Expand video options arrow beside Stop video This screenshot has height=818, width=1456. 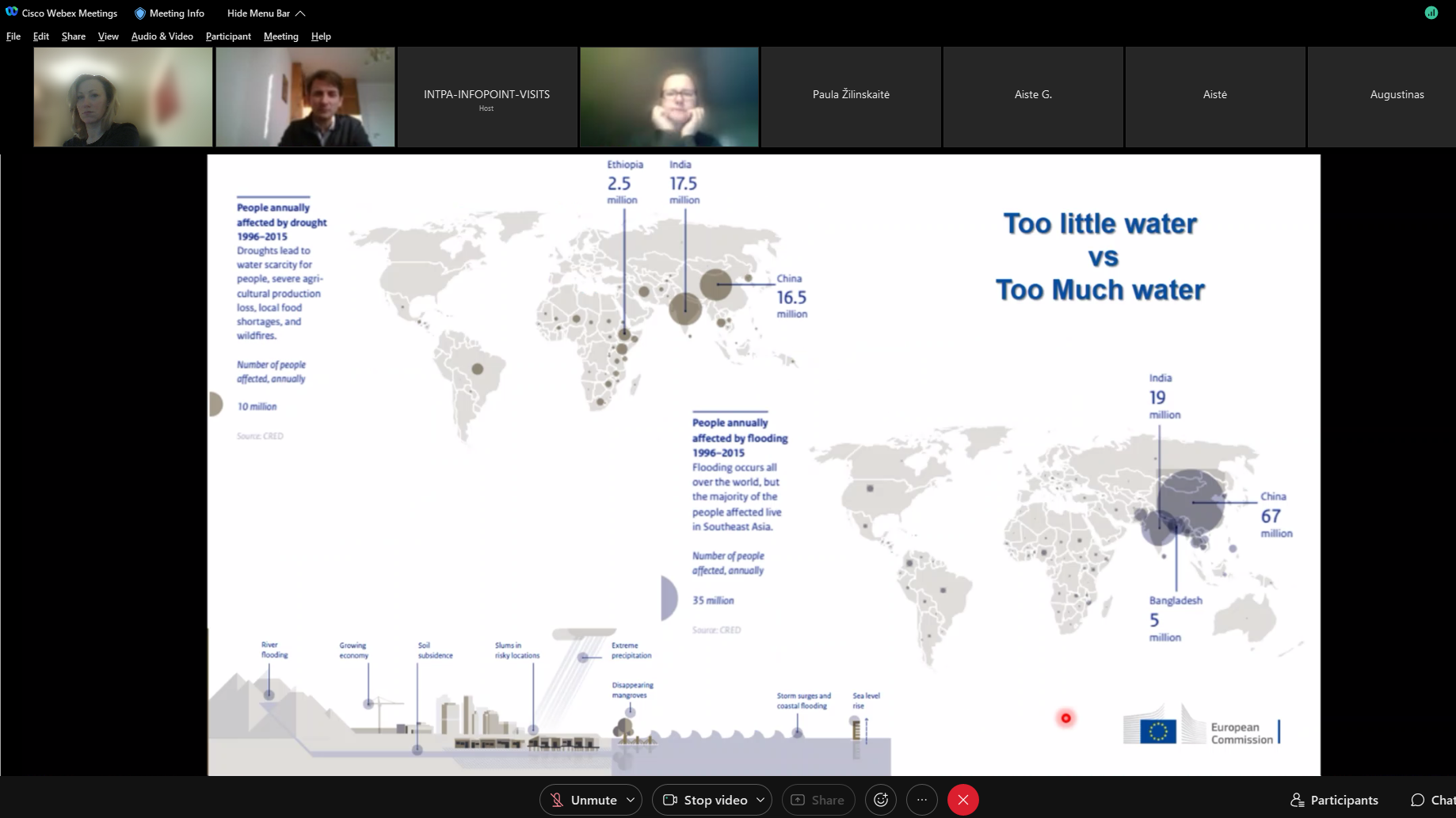(x=760, y=800)
